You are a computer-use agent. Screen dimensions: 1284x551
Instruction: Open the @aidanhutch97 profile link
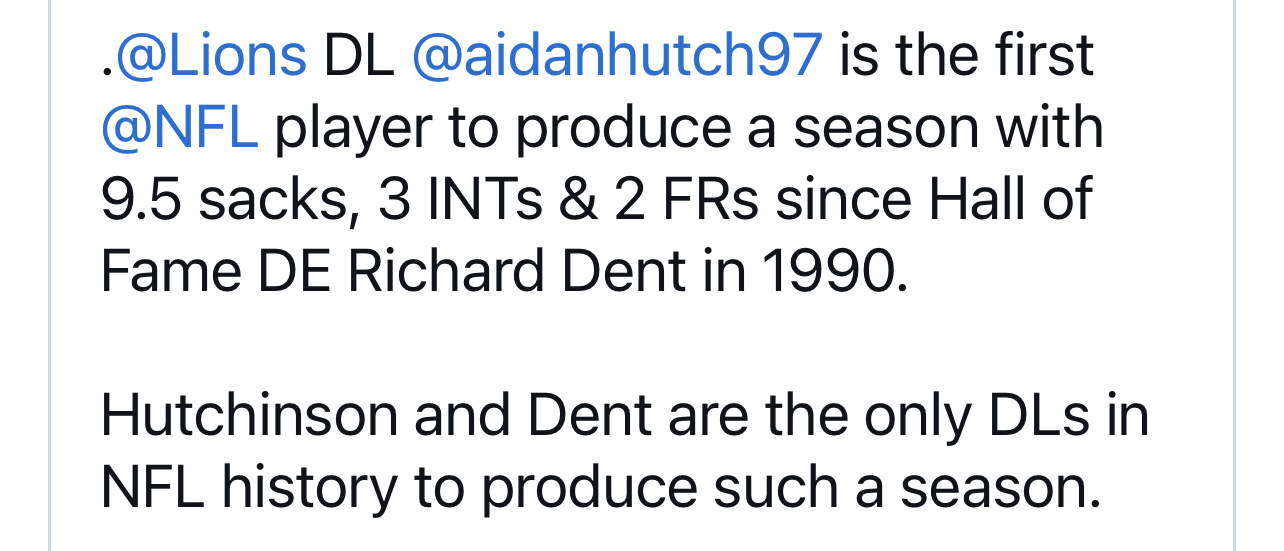[616, 56]
